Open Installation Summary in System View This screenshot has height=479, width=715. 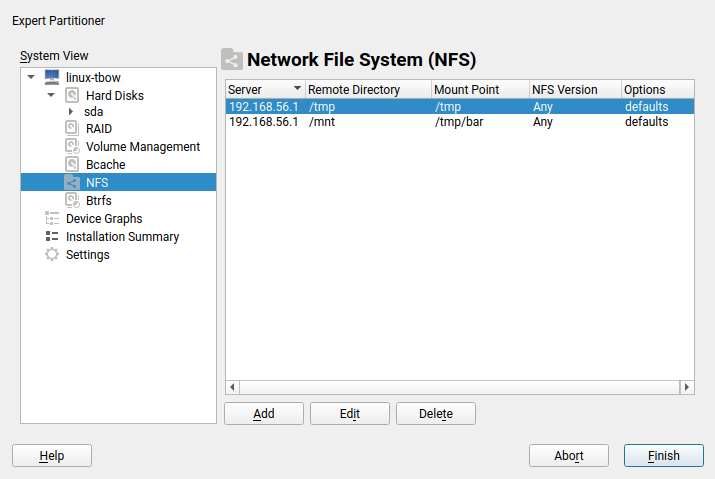pyautogui.click(x=122, y=236)
